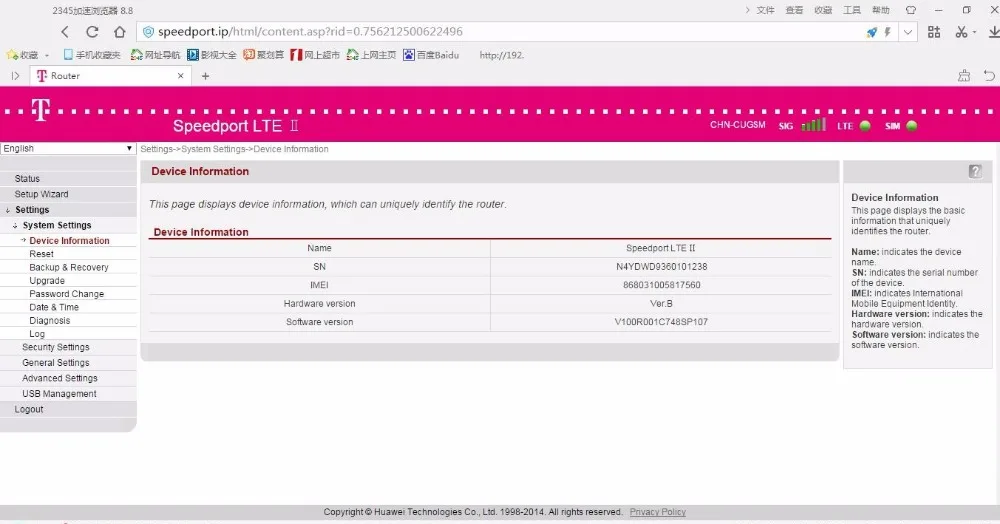Open the Status menu item
1000x524 pixels.
click(x=27, y=178)
